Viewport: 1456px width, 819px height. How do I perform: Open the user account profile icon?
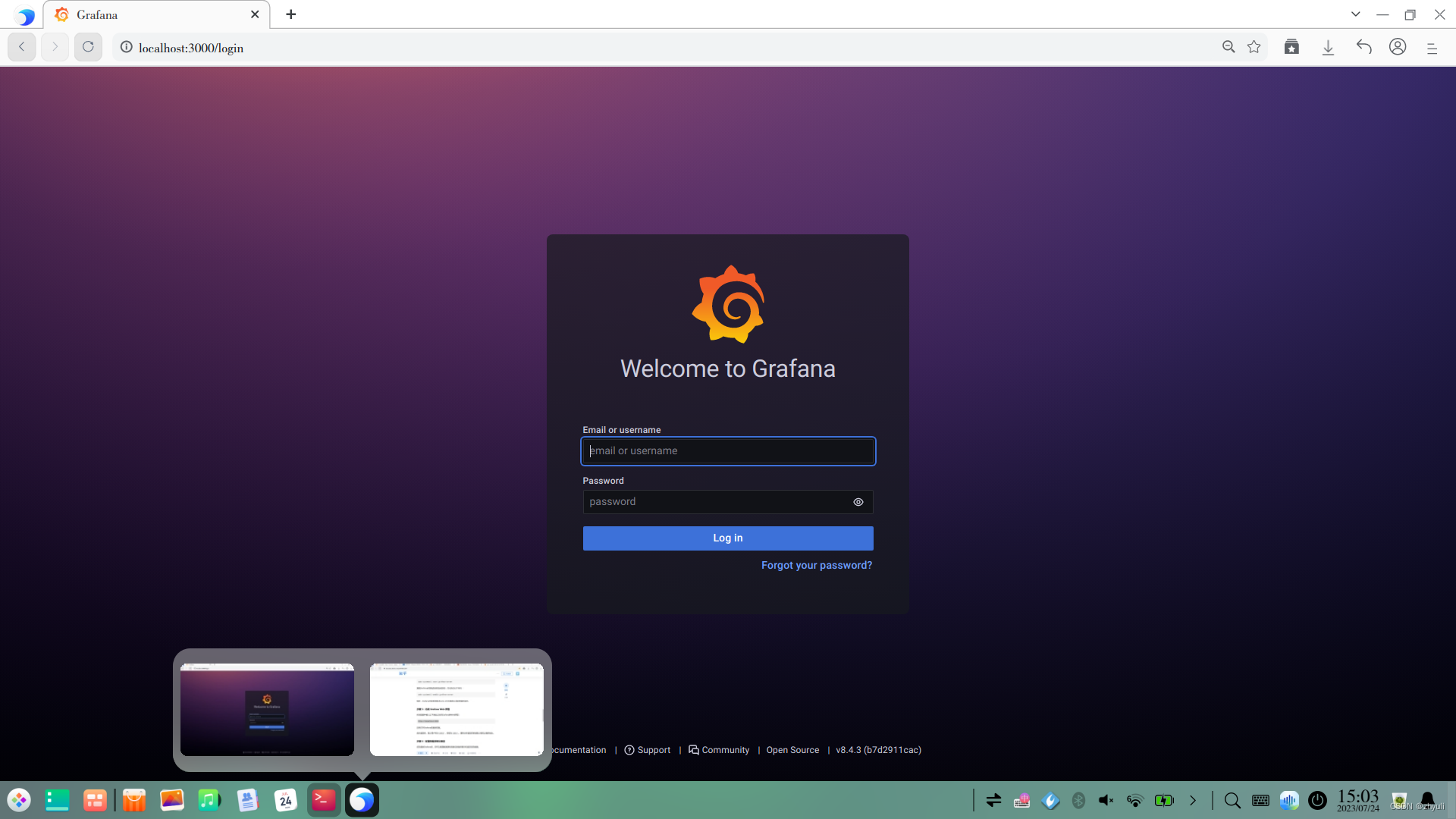click(1398, 47)
